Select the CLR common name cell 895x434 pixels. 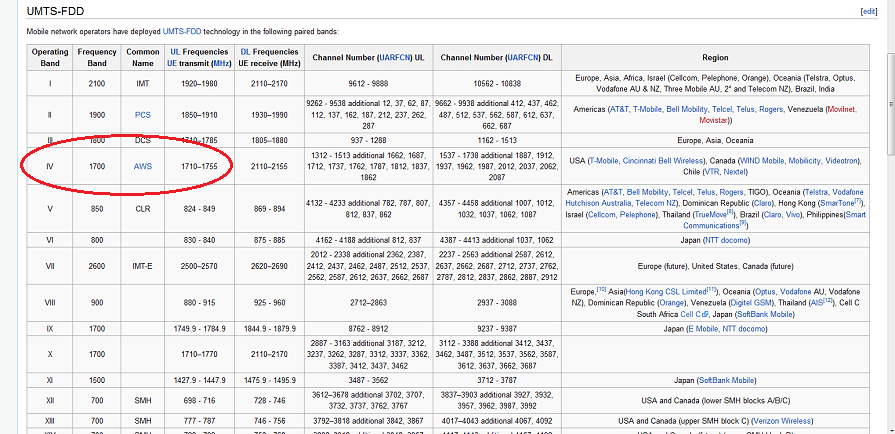[x=143, y=209]
